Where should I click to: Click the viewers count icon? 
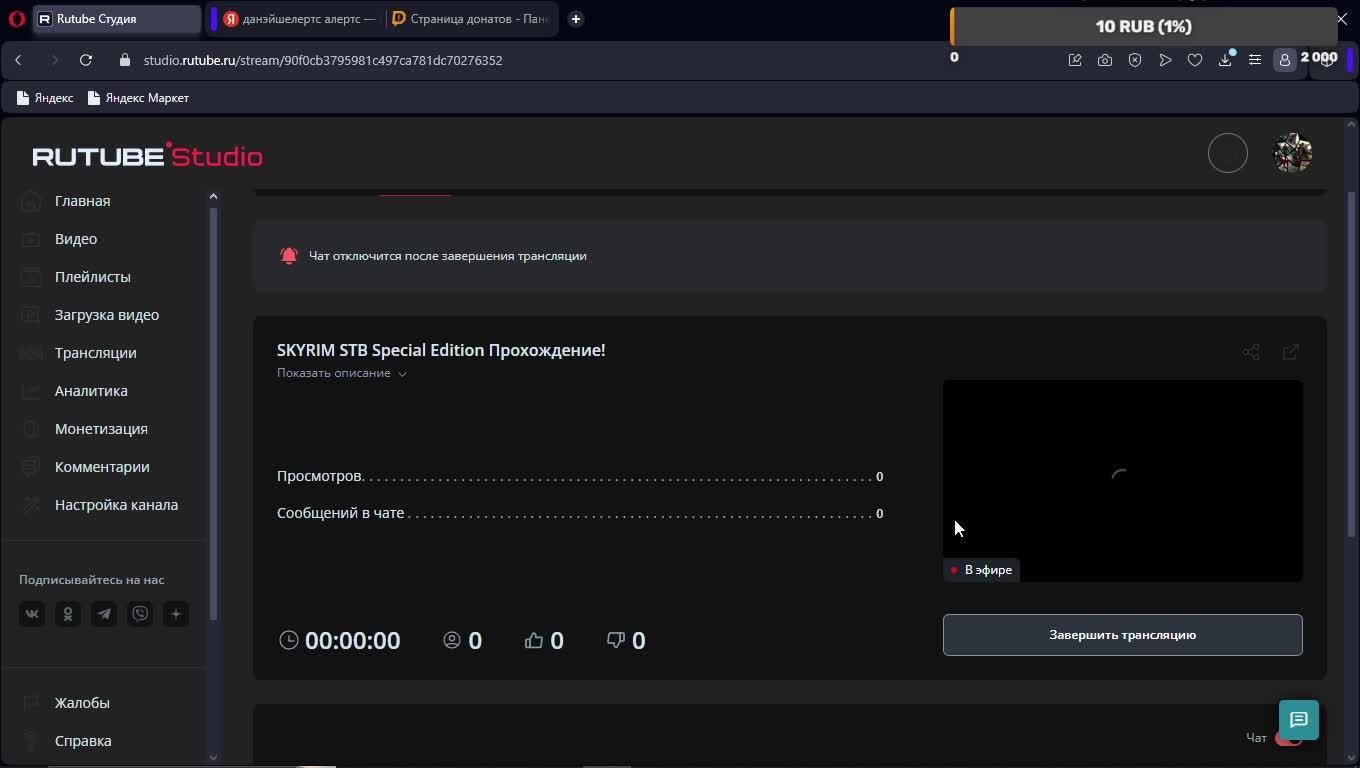[452, 640]
